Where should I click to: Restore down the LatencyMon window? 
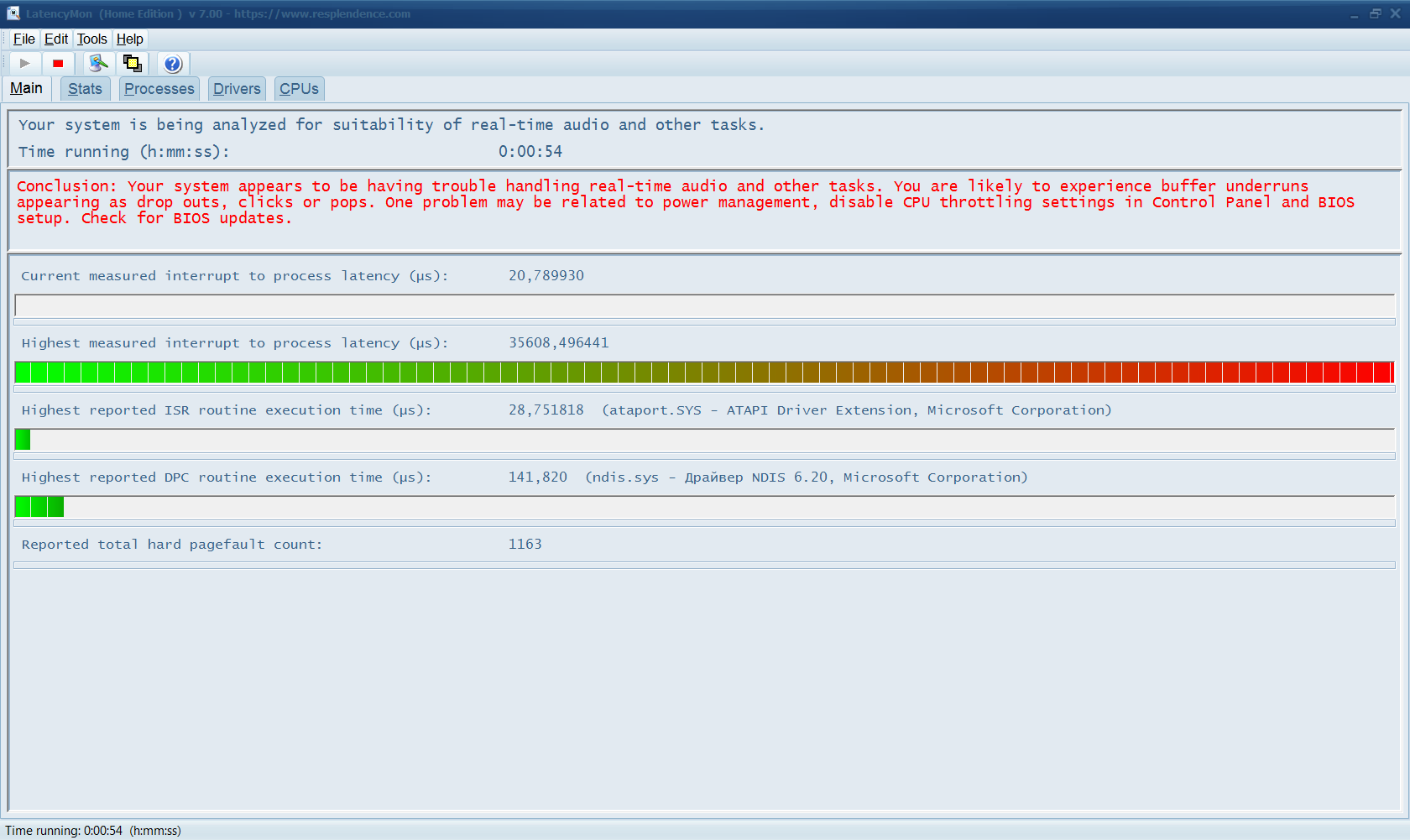click(x=1375, y=13)
